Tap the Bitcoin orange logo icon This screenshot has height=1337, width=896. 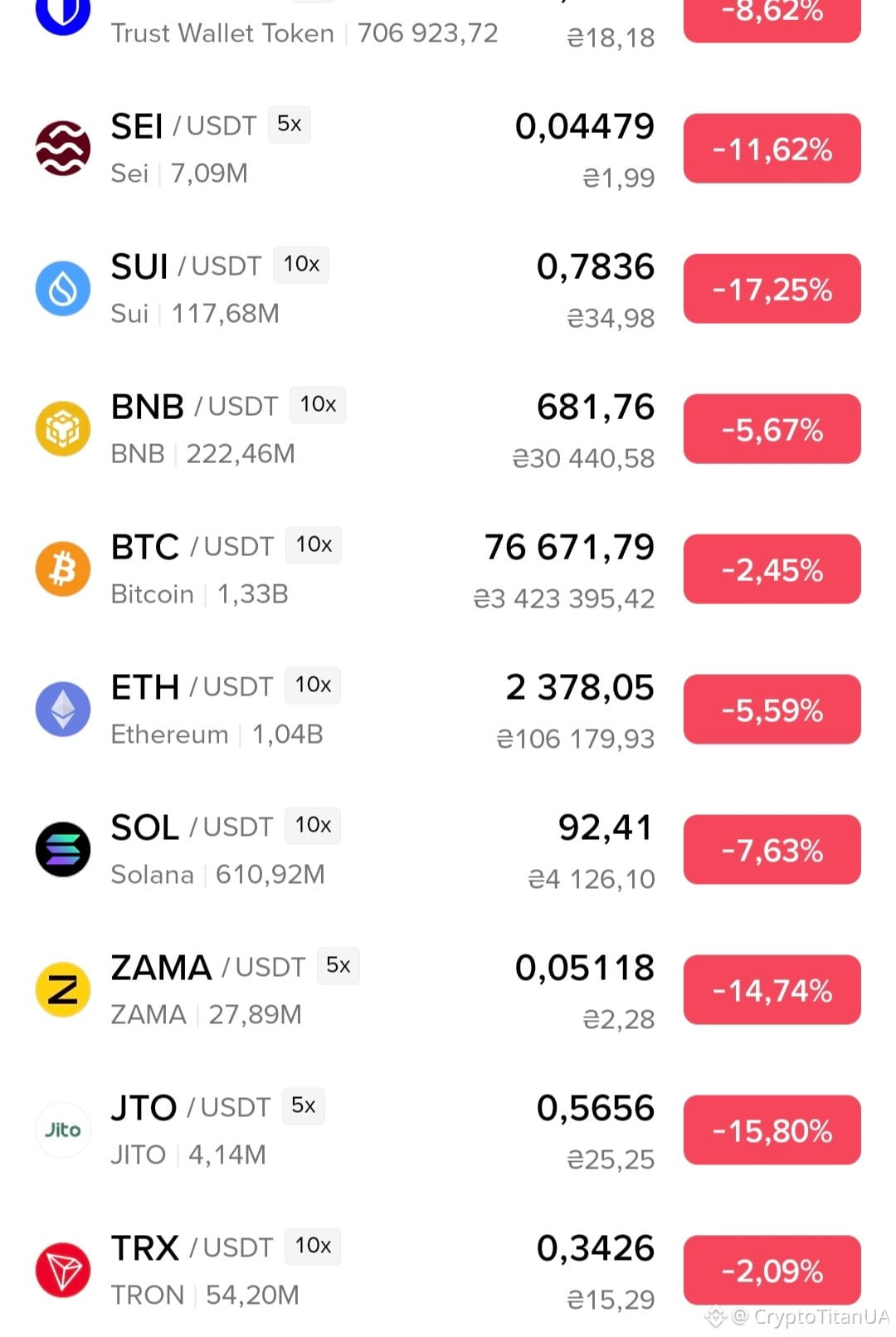[63, 569]
